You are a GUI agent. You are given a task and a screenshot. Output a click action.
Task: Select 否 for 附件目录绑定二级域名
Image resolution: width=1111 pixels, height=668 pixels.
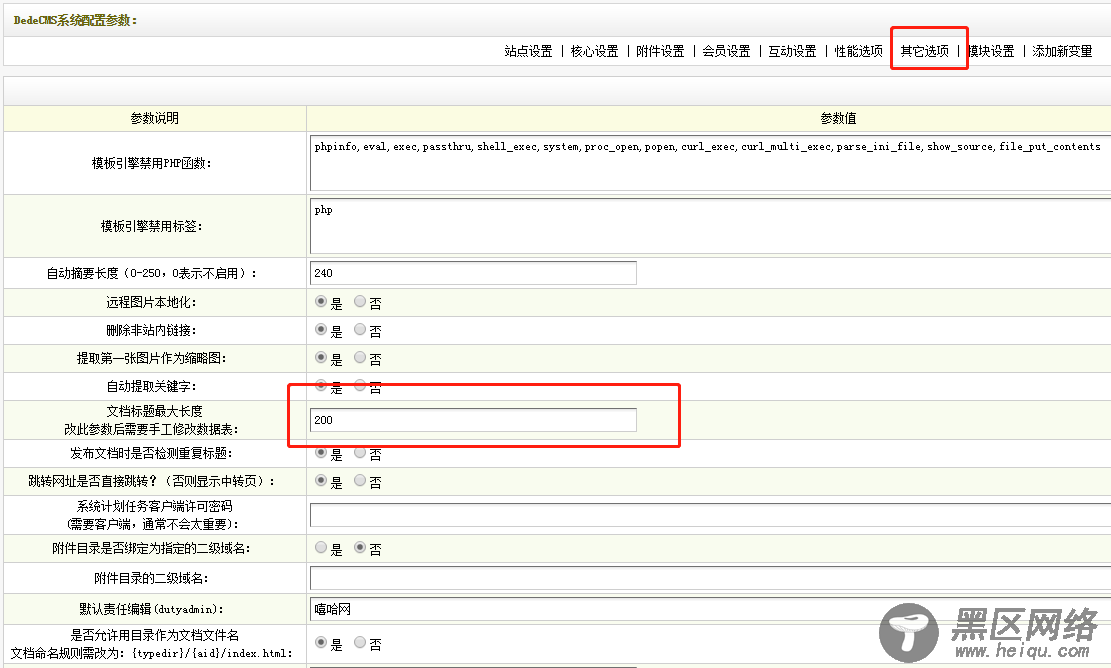pos(360,548)
